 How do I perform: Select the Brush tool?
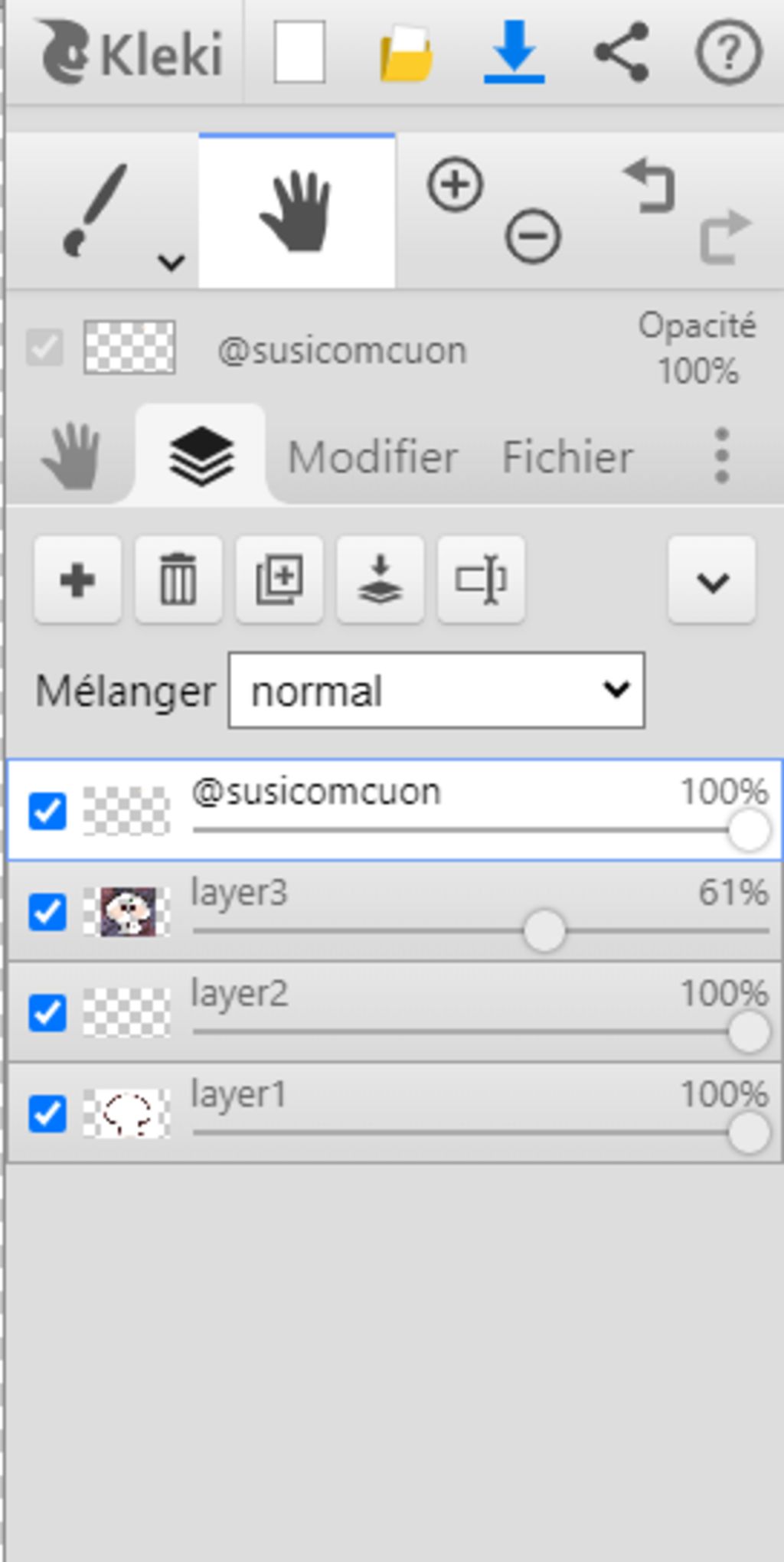94,208
